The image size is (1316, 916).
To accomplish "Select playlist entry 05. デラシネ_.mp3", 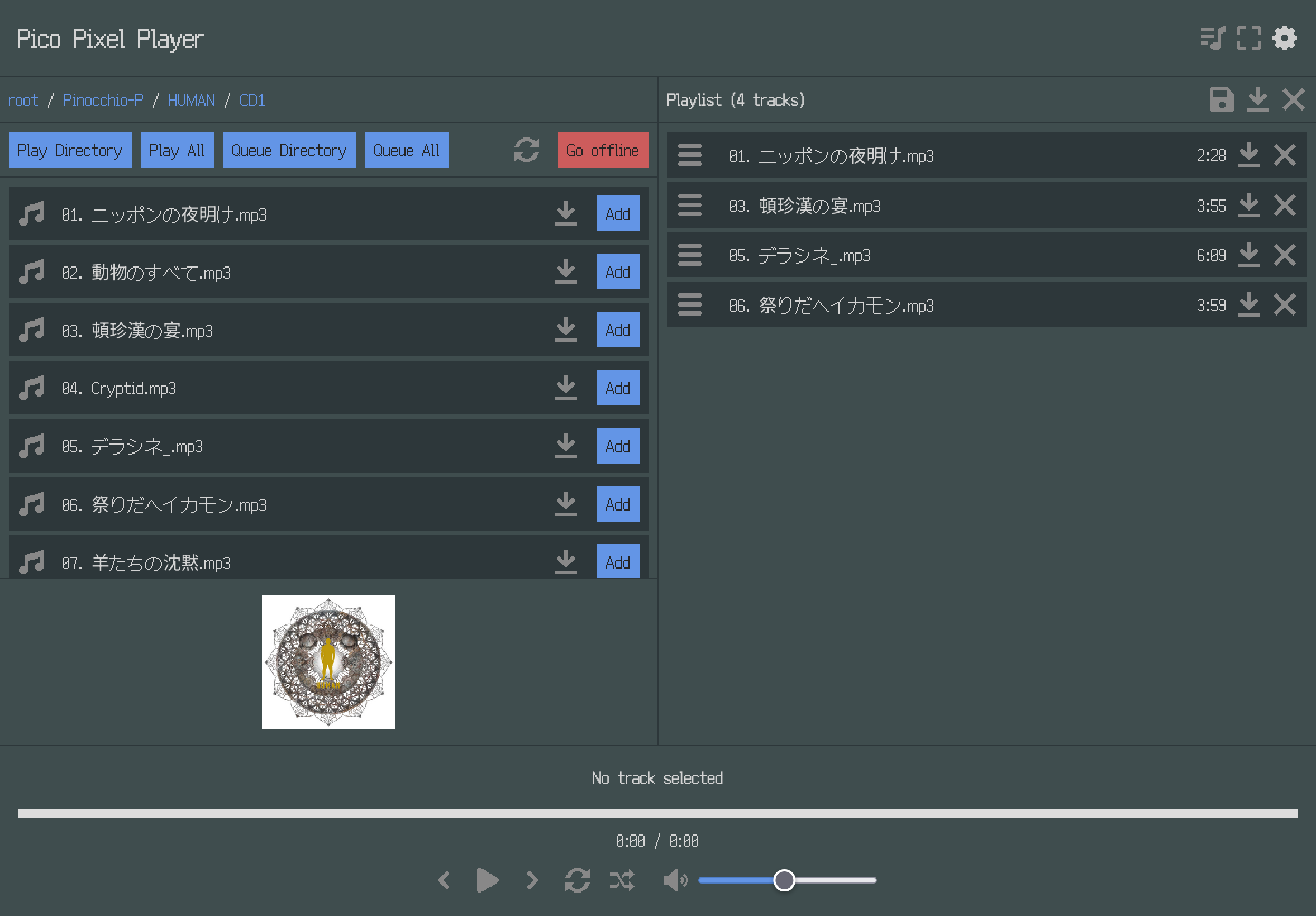I will 986,255.
